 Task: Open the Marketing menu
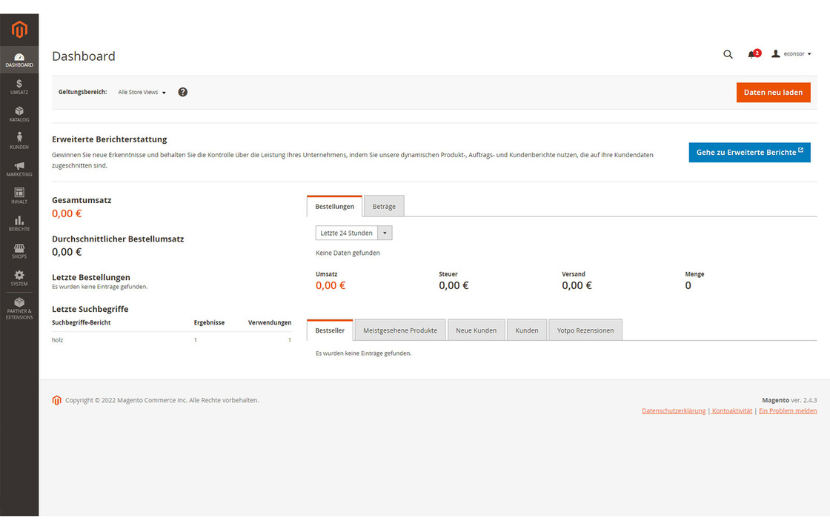point(19,169)
